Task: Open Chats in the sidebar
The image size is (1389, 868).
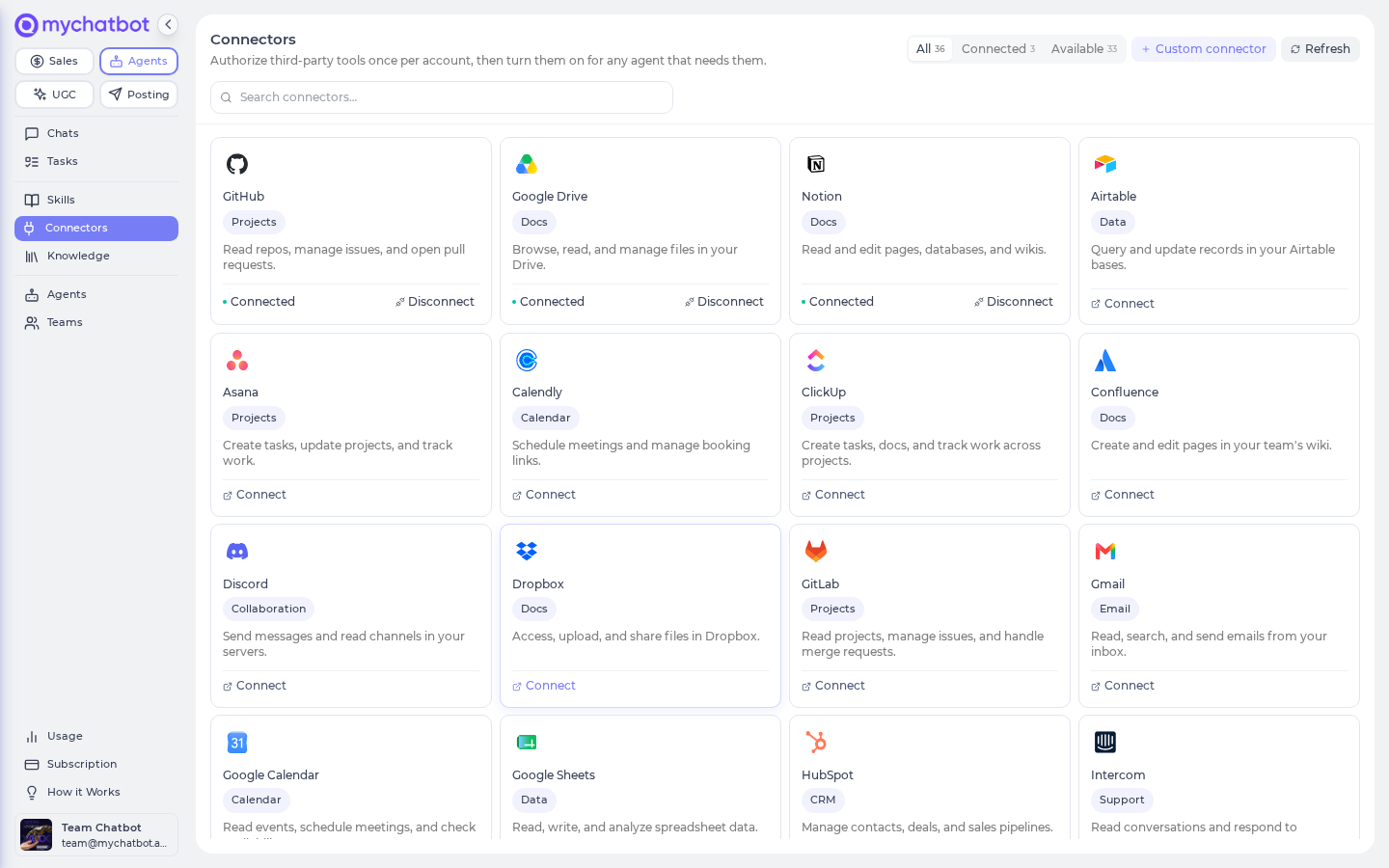Action: pyautogui.click(x=96, y=133)
